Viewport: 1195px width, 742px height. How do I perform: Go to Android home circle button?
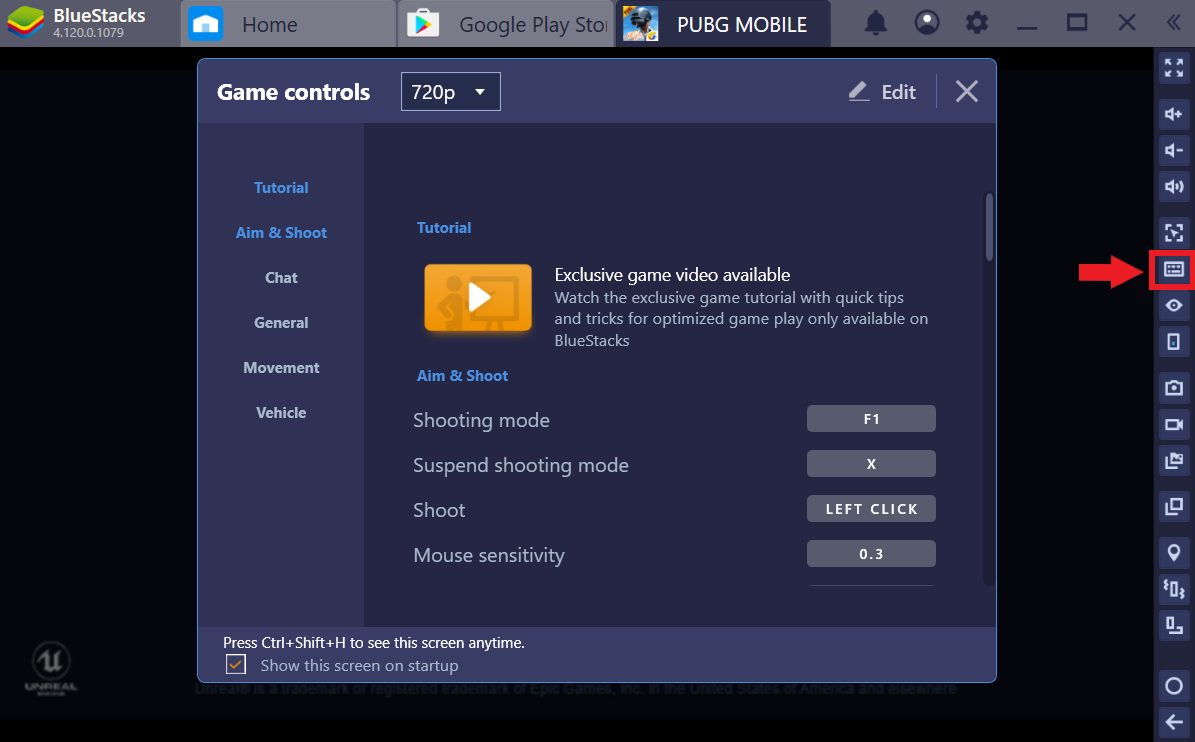point(1174,686)
